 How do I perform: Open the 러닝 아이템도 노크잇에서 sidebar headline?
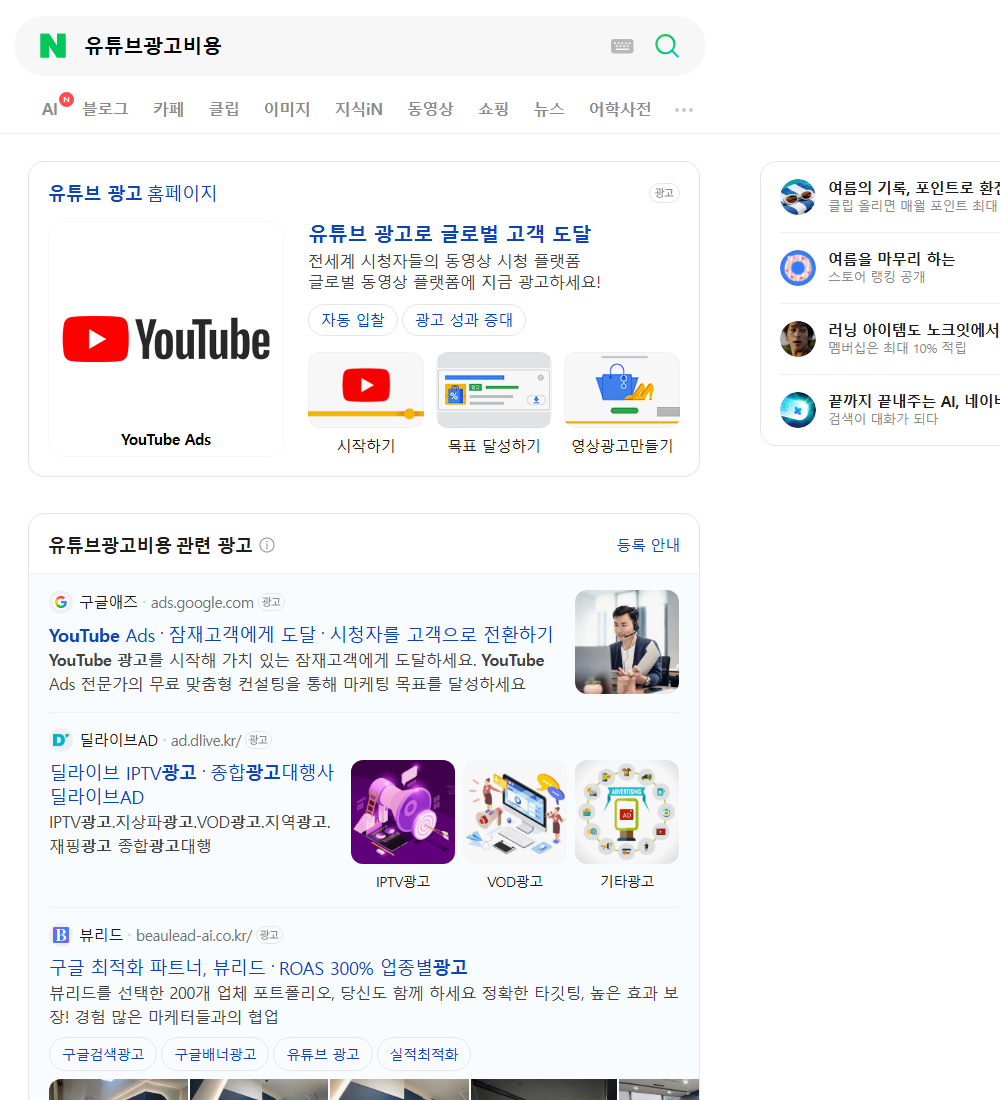pyautogui.click(x=913, y=330)
